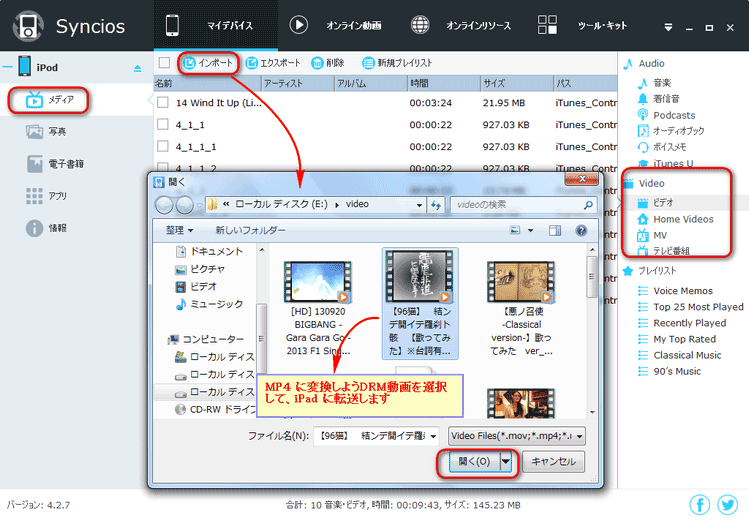
Task: Open the arrow beside 開く(O) button
Action: [506, 461]
